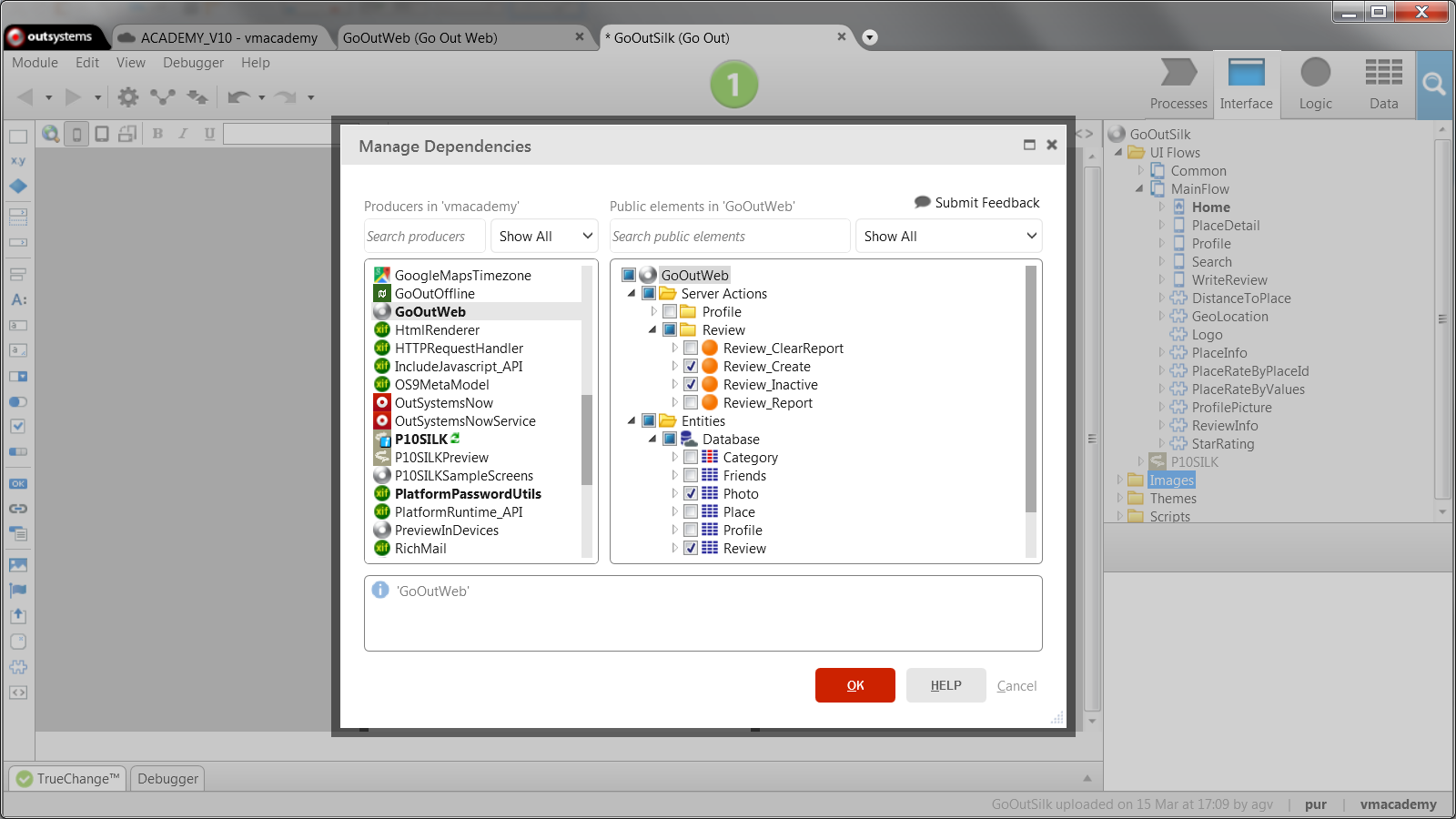The width and height of the screenshot is (1456, 819).
Task: Enable the Category entity checkbox
Action: [691, 457]
